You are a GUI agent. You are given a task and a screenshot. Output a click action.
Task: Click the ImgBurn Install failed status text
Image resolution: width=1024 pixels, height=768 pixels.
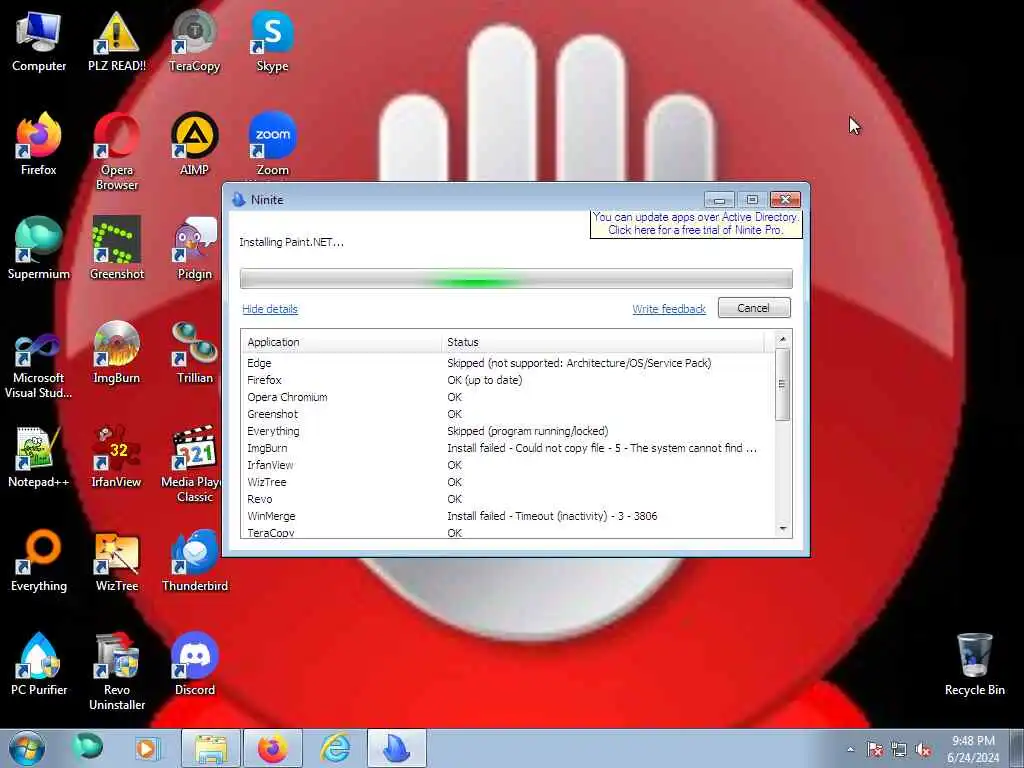[x=601, y=448]
